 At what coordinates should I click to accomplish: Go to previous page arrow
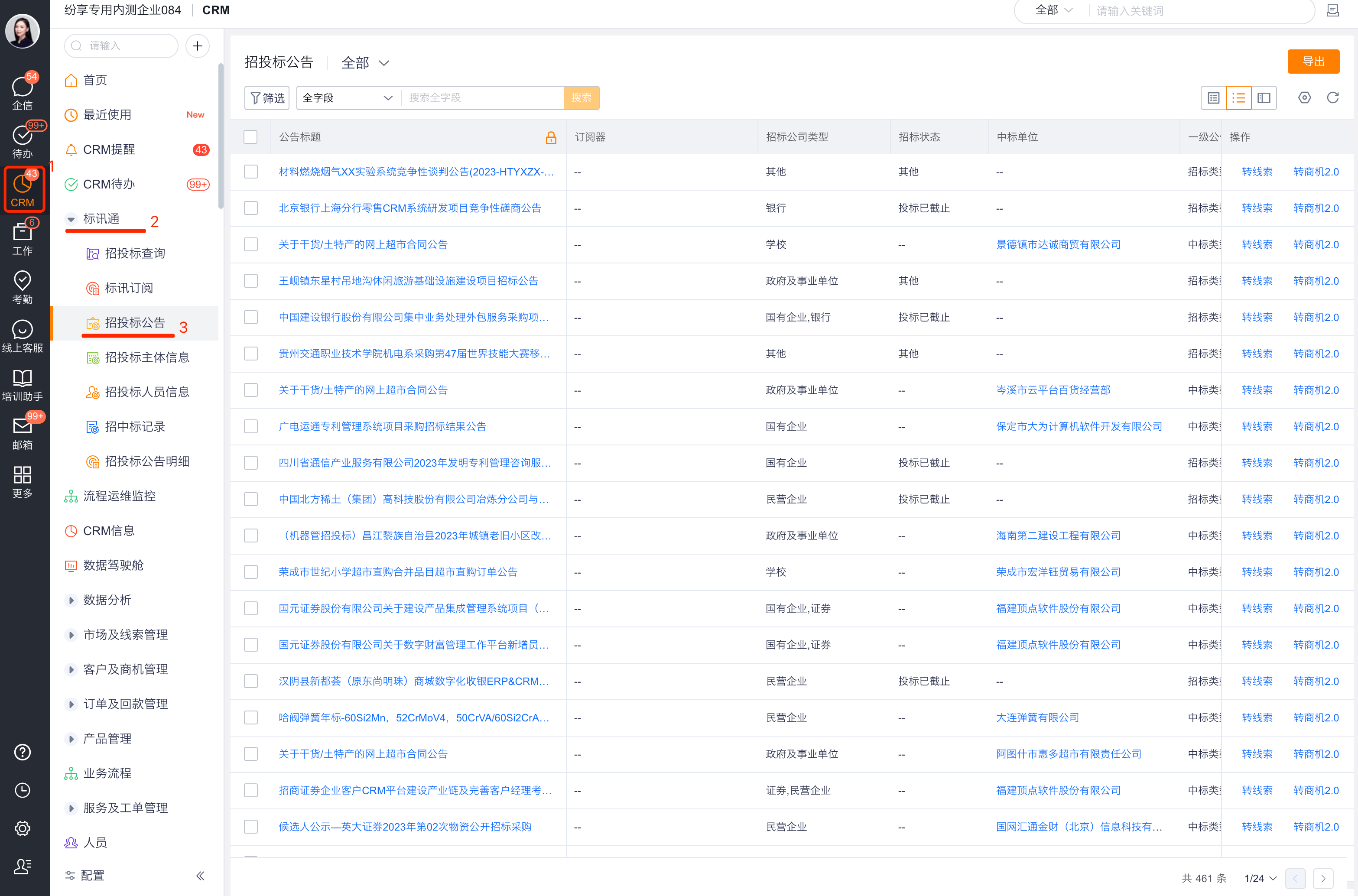(x=1295, y=878)
